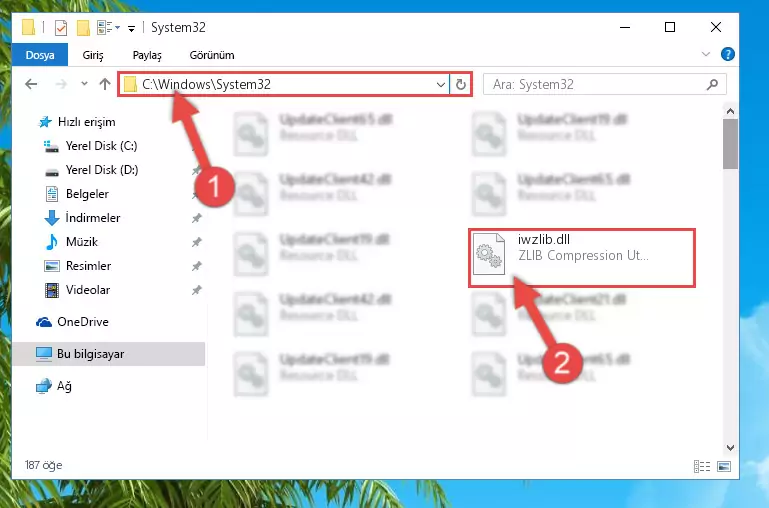Click the star icon beside Hızlı erişim
The width and height of the screenshot is (769, 508).
[45, 122]
